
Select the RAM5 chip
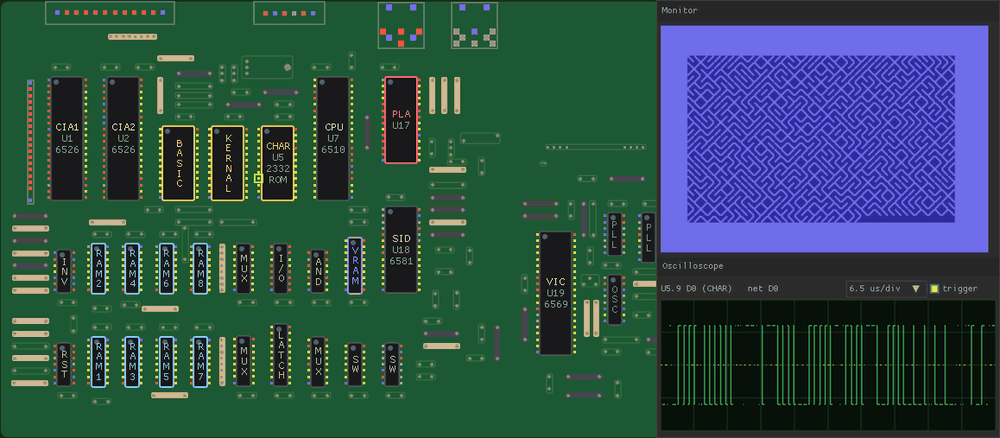click(166, 362)
